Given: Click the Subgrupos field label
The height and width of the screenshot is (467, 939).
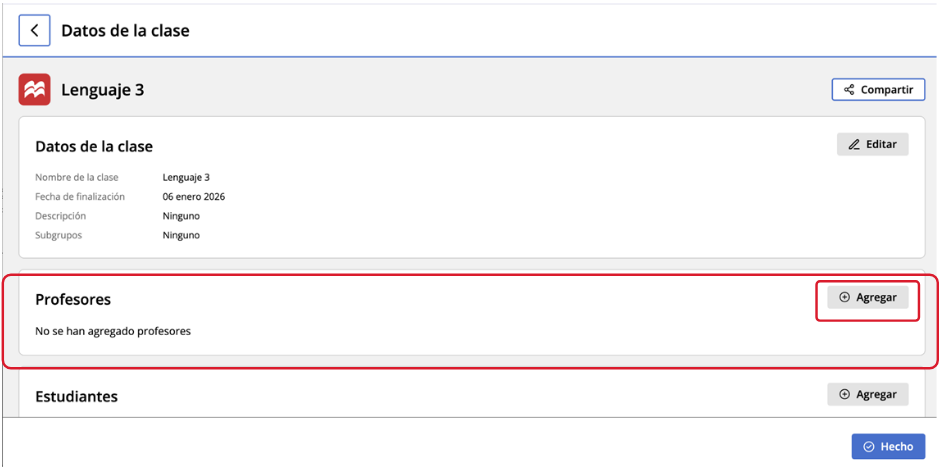Looking at the screenshot, I should coord(58,235).
